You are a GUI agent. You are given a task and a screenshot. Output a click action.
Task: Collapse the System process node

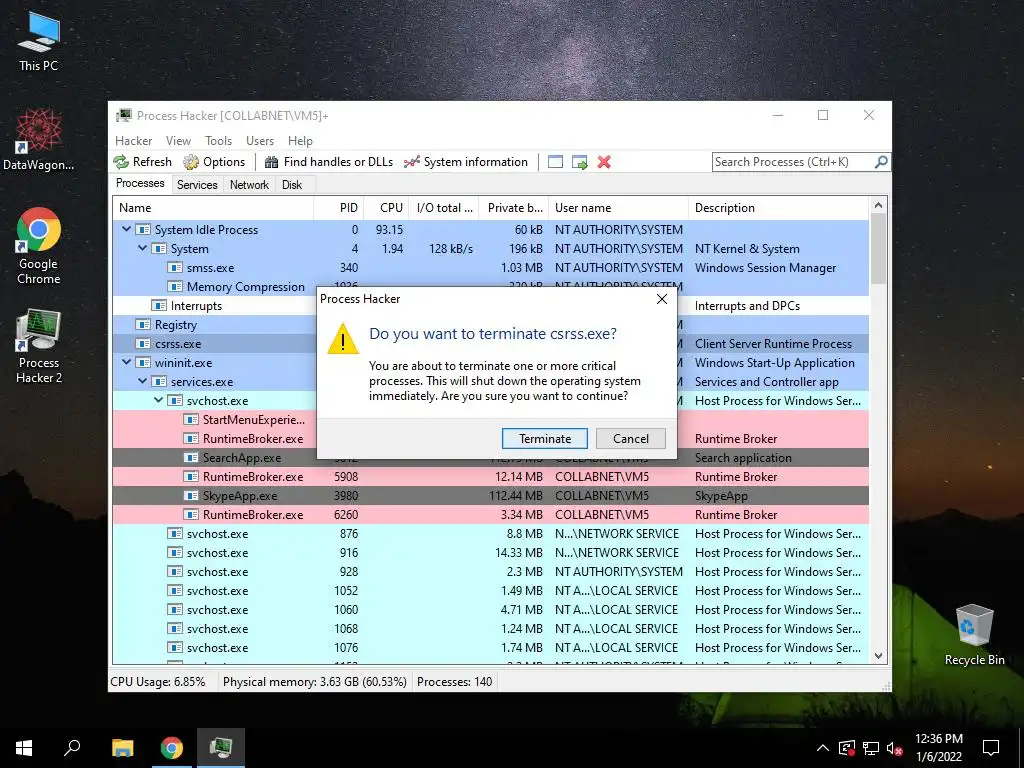coord(142,248)
